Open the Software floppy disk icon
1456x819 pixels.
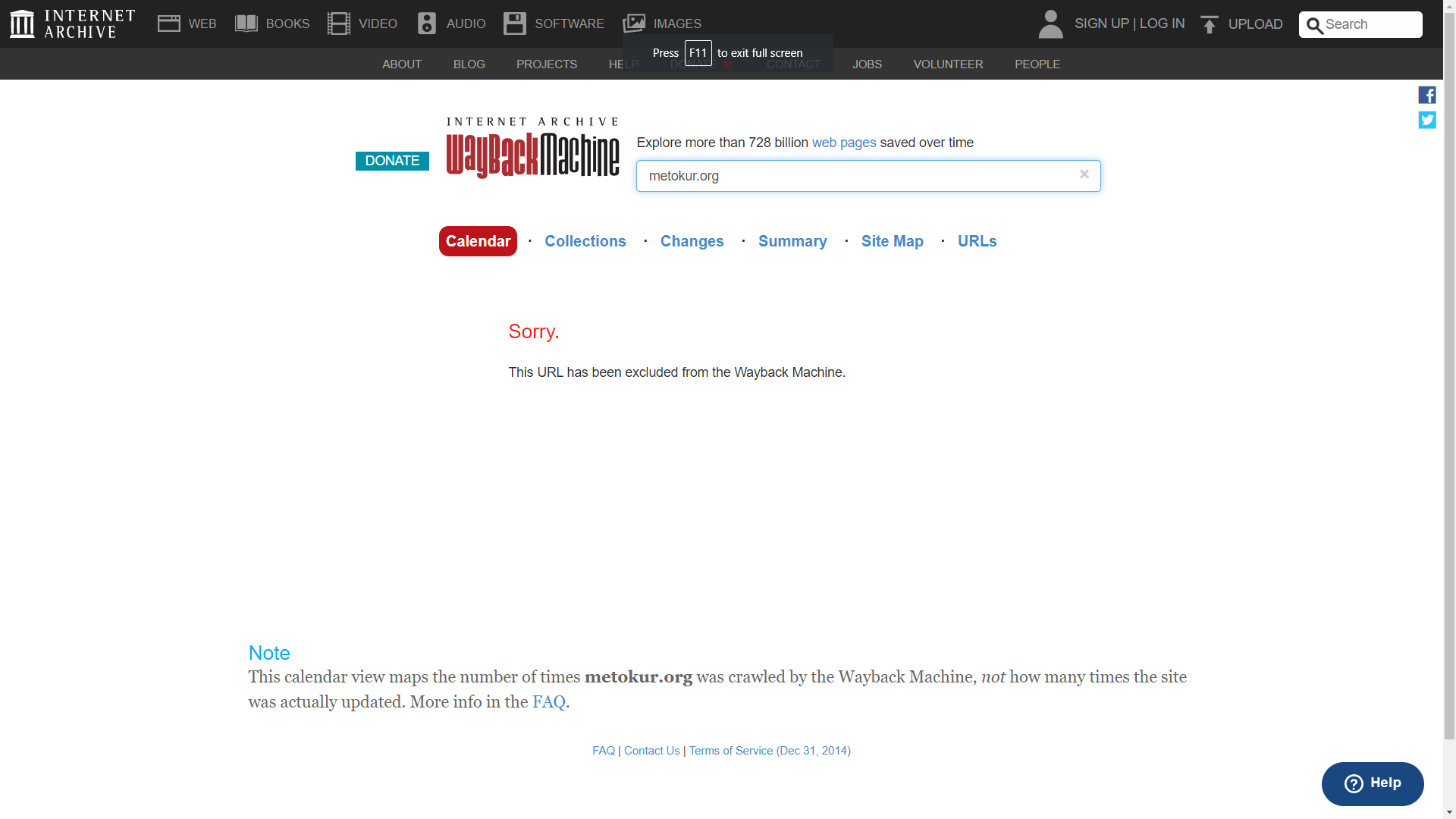pyautogui.click(x=515, y=24)
